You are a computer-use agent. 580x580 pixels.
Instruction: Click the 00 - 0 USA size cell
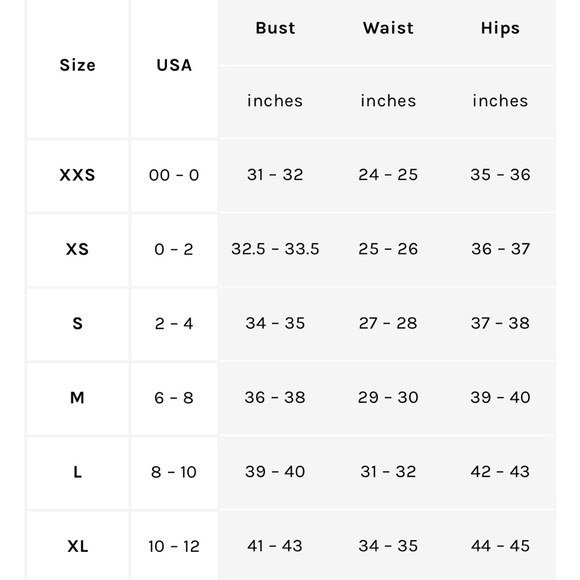click(x=174, y=175)
